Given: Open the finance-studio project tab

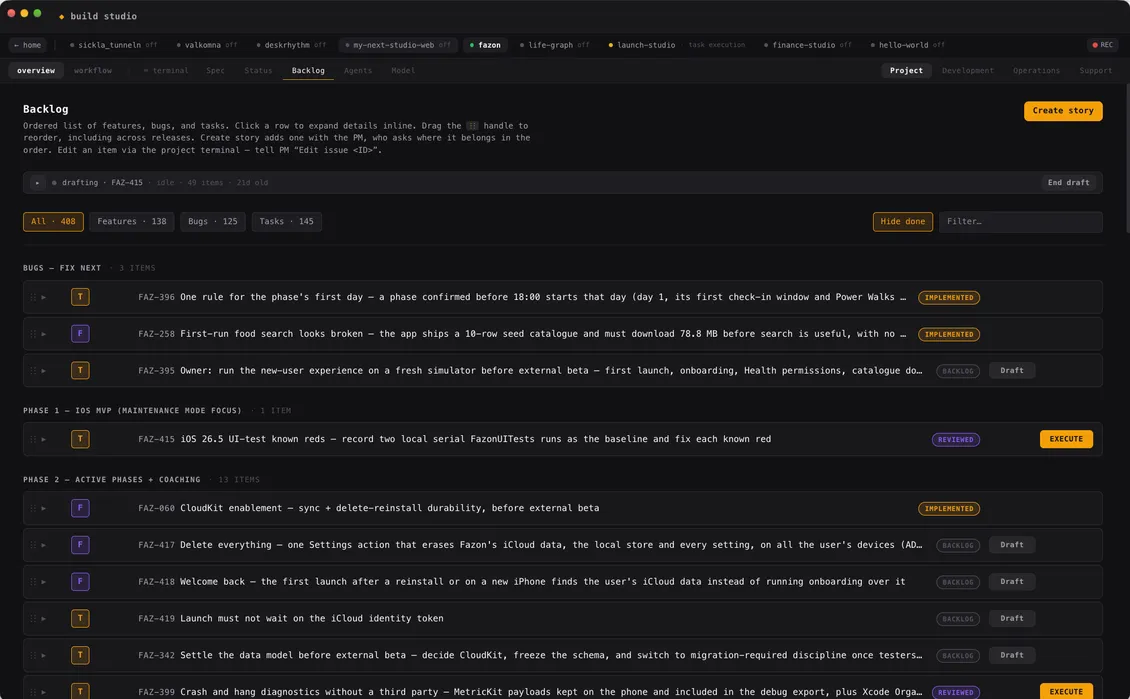Looking at the screenshot, I should tap(807, 45).
